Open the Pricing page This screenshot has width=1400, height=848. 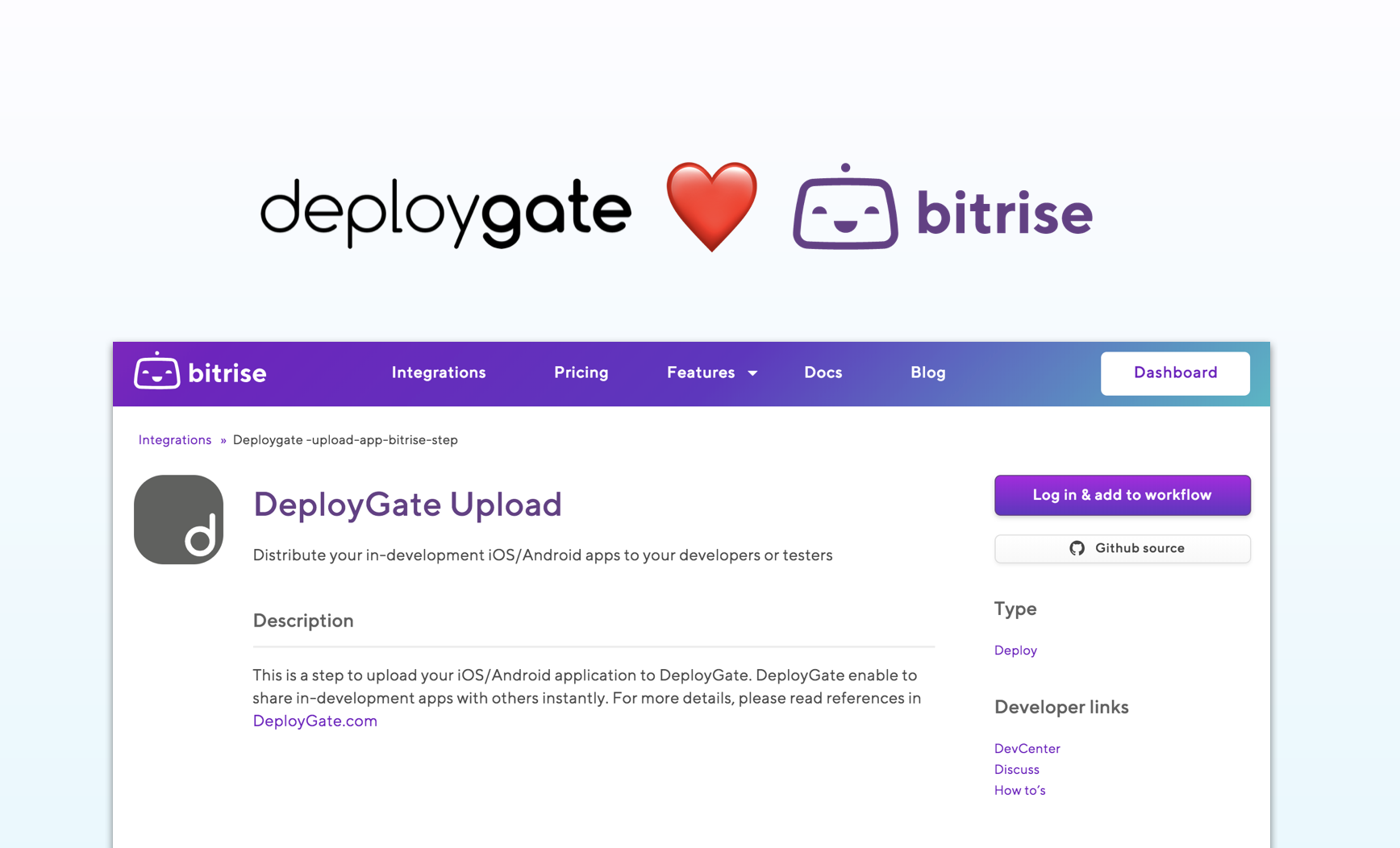coord(581,372)
